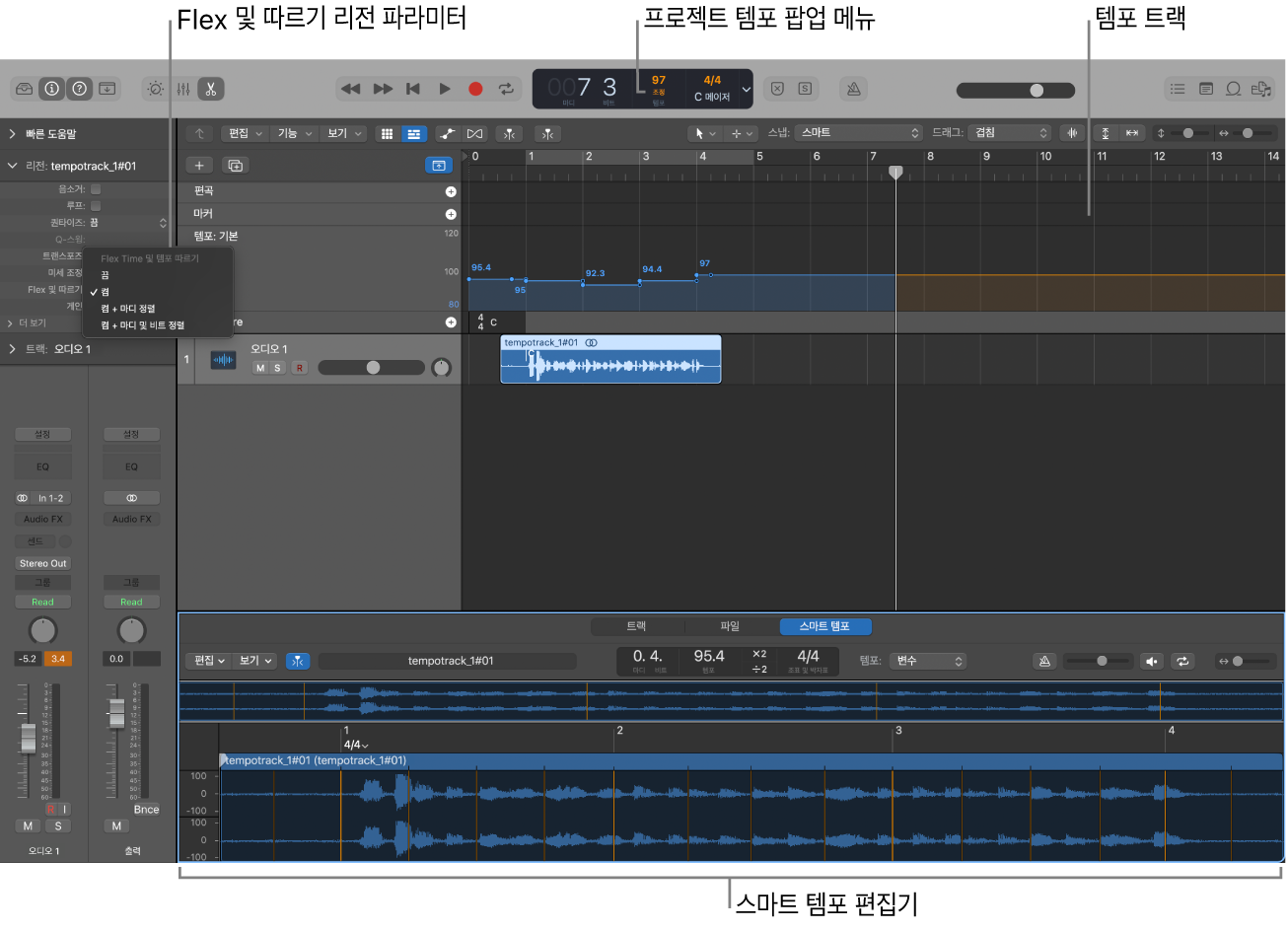Switch to the 트랙 editor tab
1288x931 pixels.
coord(636,626)
